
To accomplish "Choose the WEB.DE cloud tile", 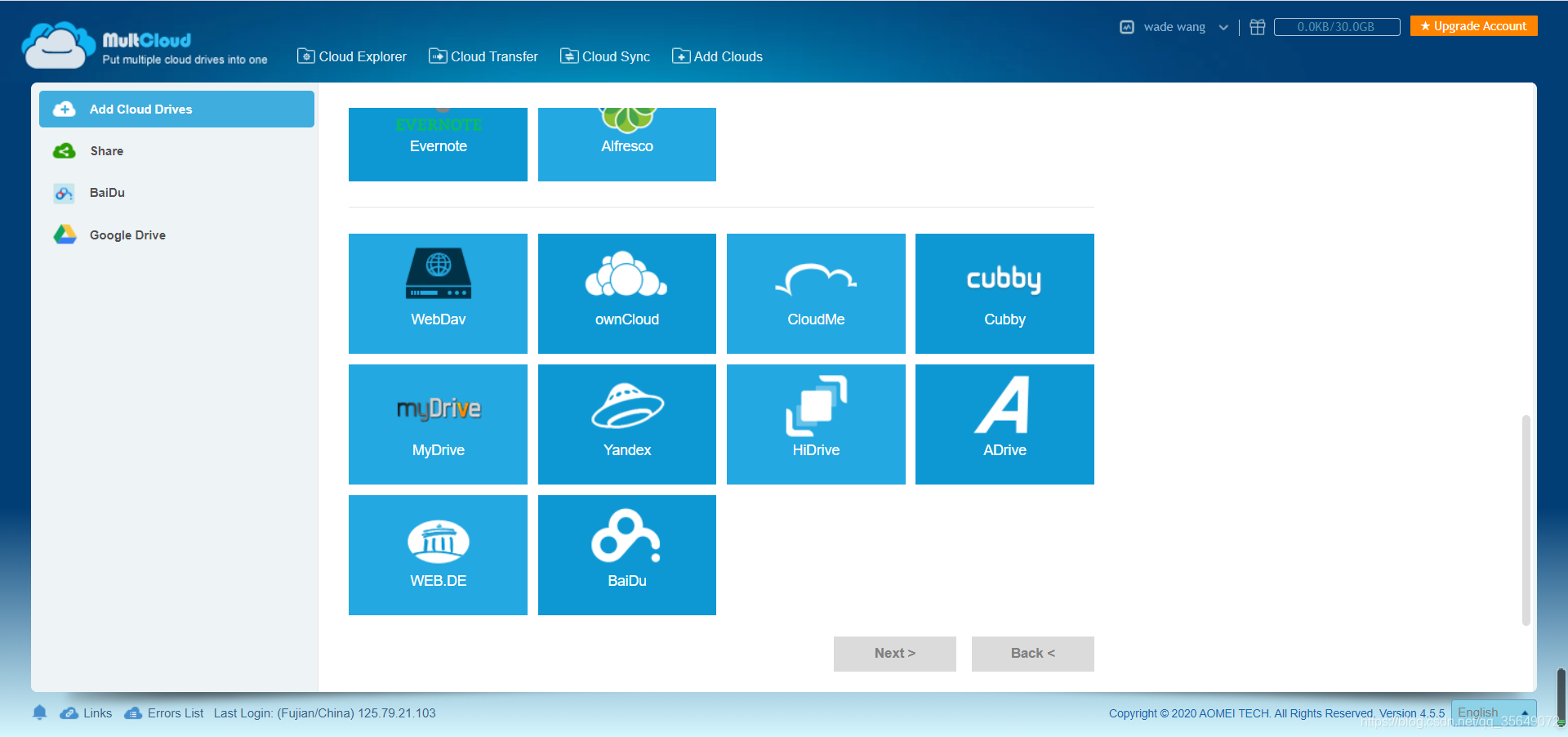I will pyautogui.click(x=438, y=555).
